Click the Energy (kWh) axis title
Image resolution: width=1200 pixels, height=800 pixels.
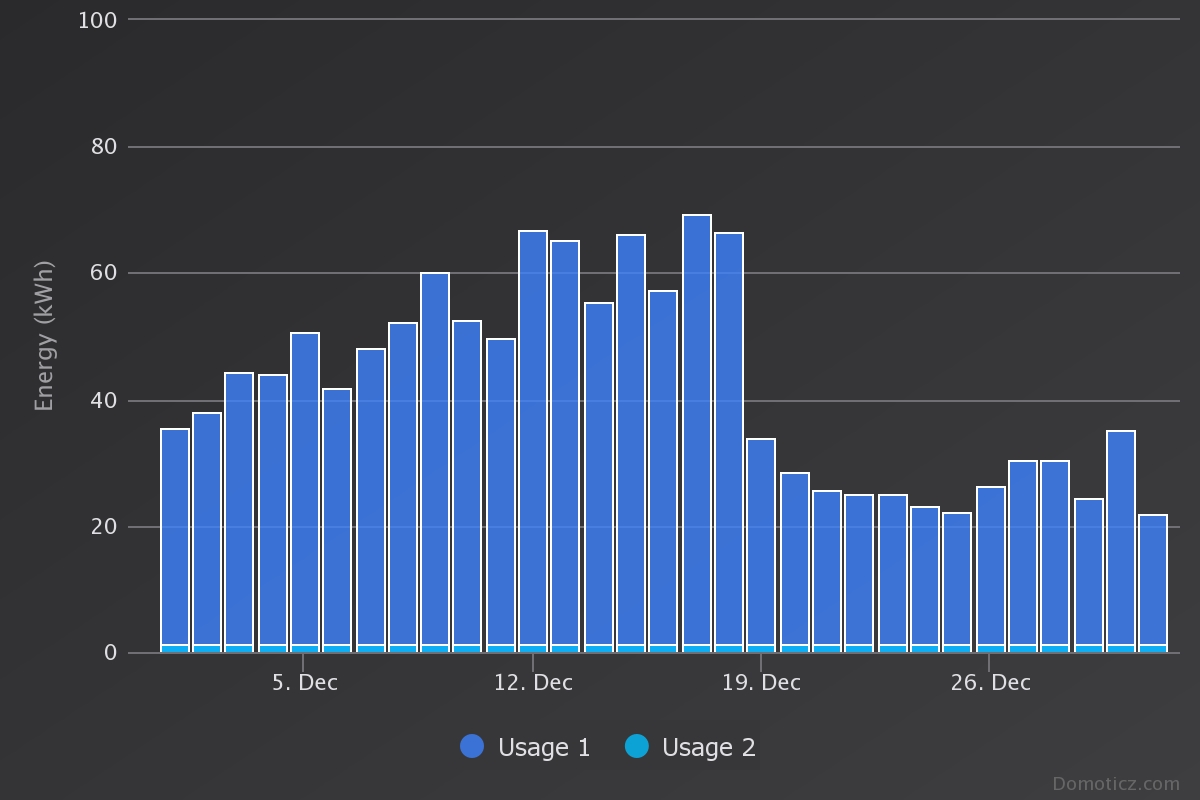pyautogui.click(x=44, y=336)
